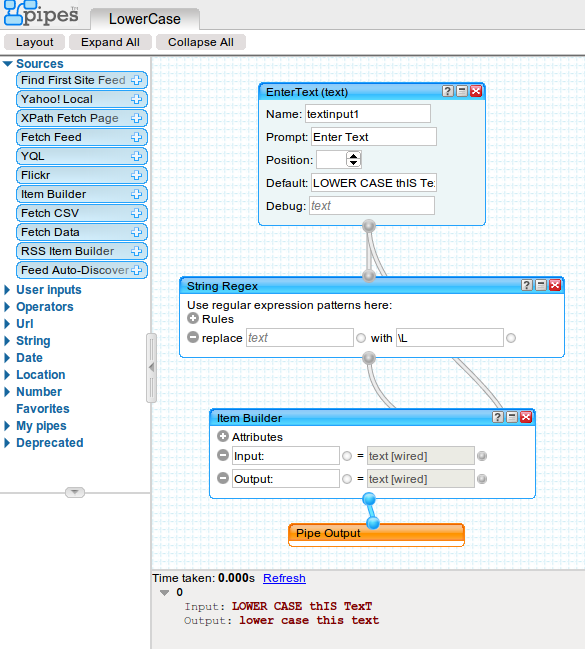Click Output value wired terminal
Screen dimensions: 585x649
coord(481,479)
